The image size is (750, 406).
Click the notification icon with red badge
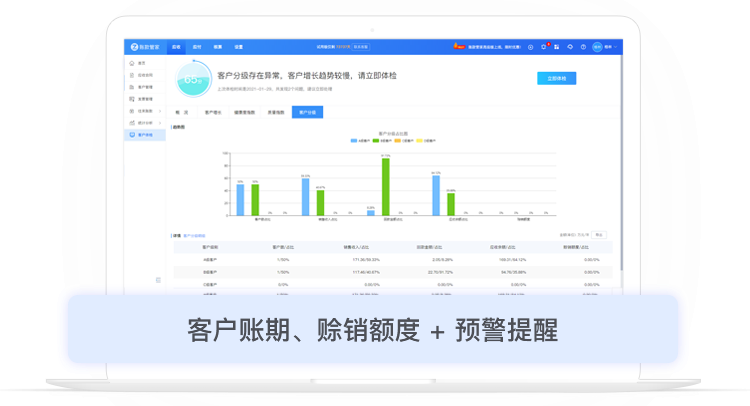[543, 46]
